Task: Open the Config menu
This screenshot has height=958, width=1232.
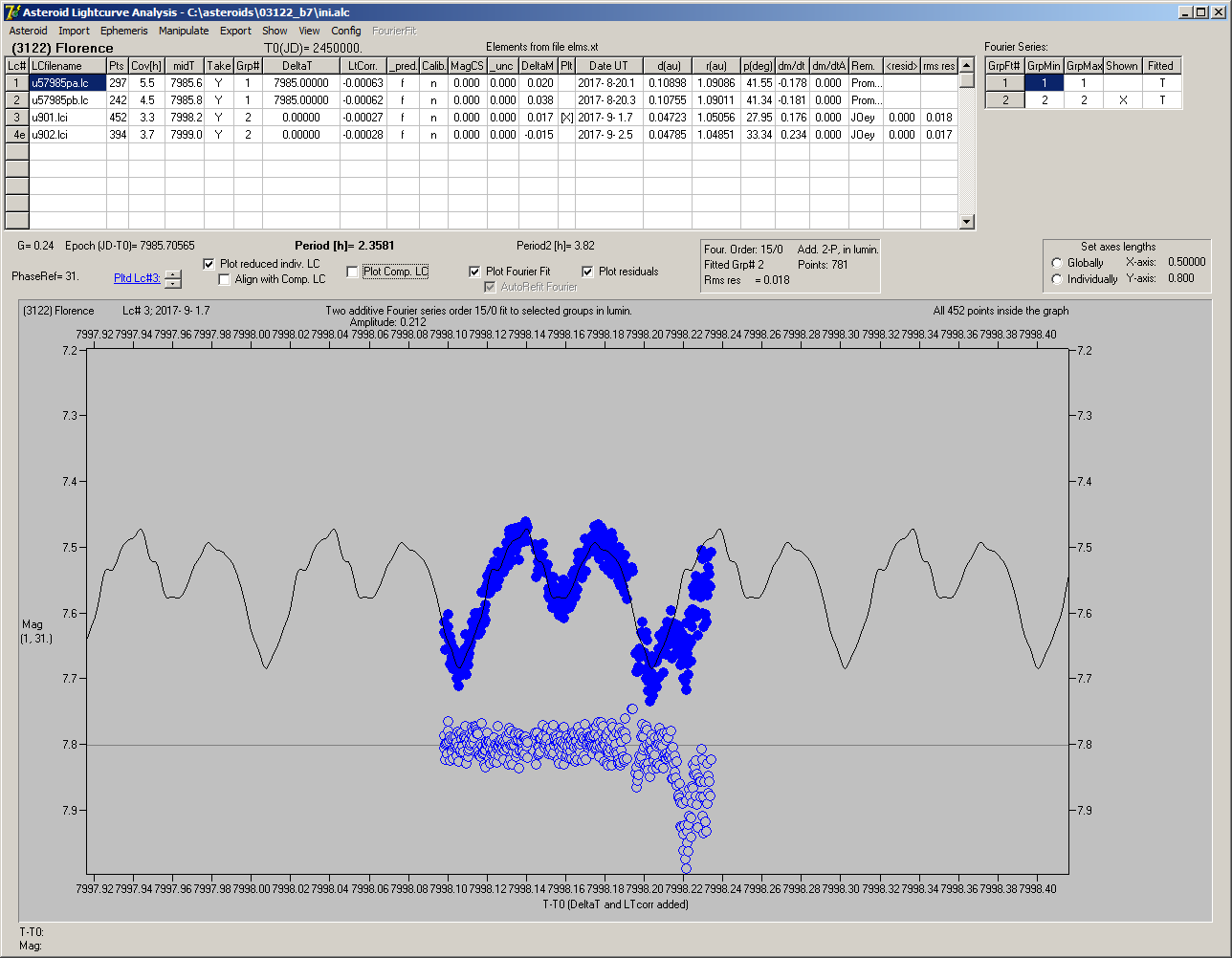Action: click(x=346, y=31)
